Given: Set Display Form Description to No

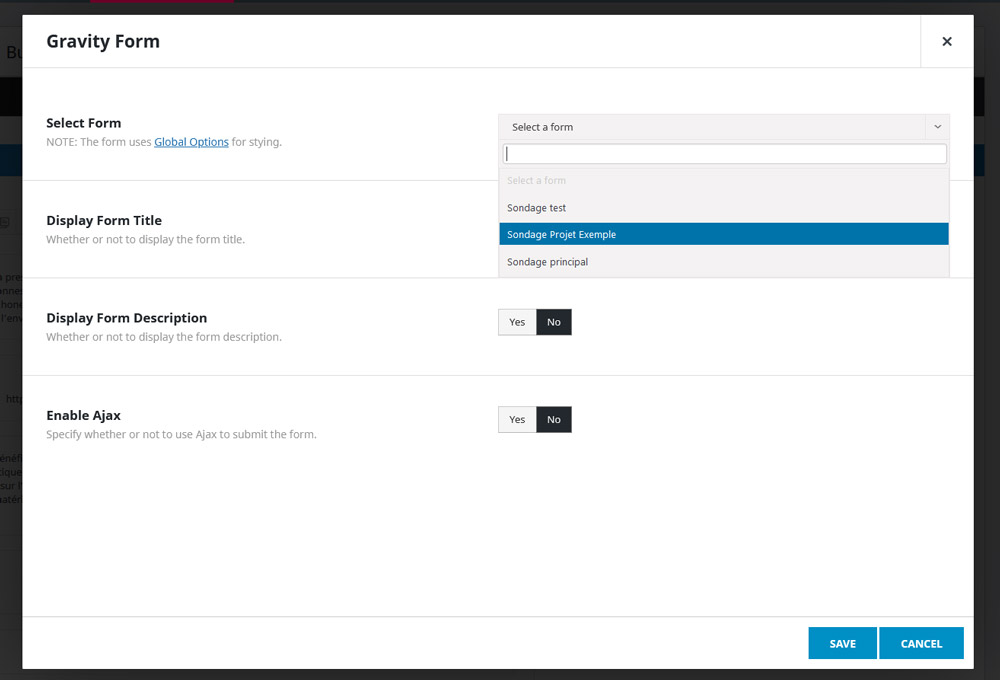Looking at the screenshot, I should (554, 322).
